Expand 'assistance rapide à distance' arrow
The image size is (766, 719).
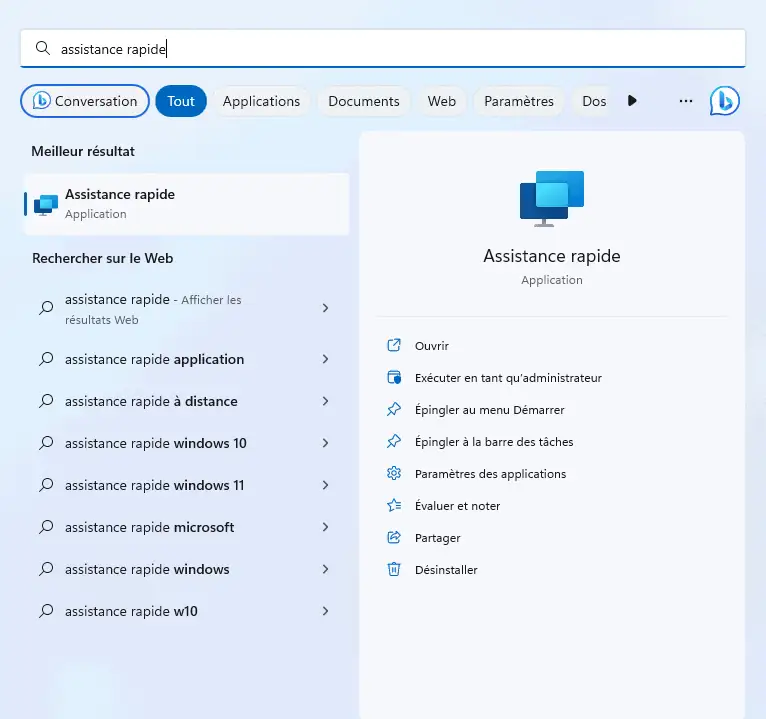click(325, 401)
